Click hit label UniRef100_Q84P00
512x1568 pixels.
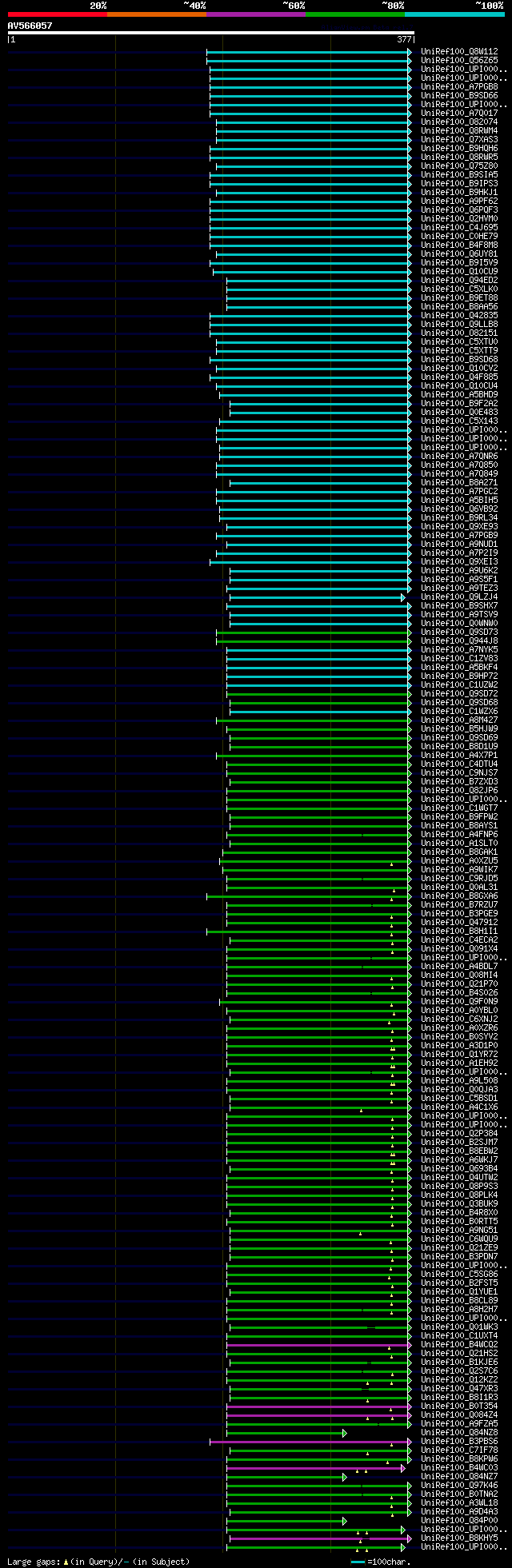pos(459,1521)
